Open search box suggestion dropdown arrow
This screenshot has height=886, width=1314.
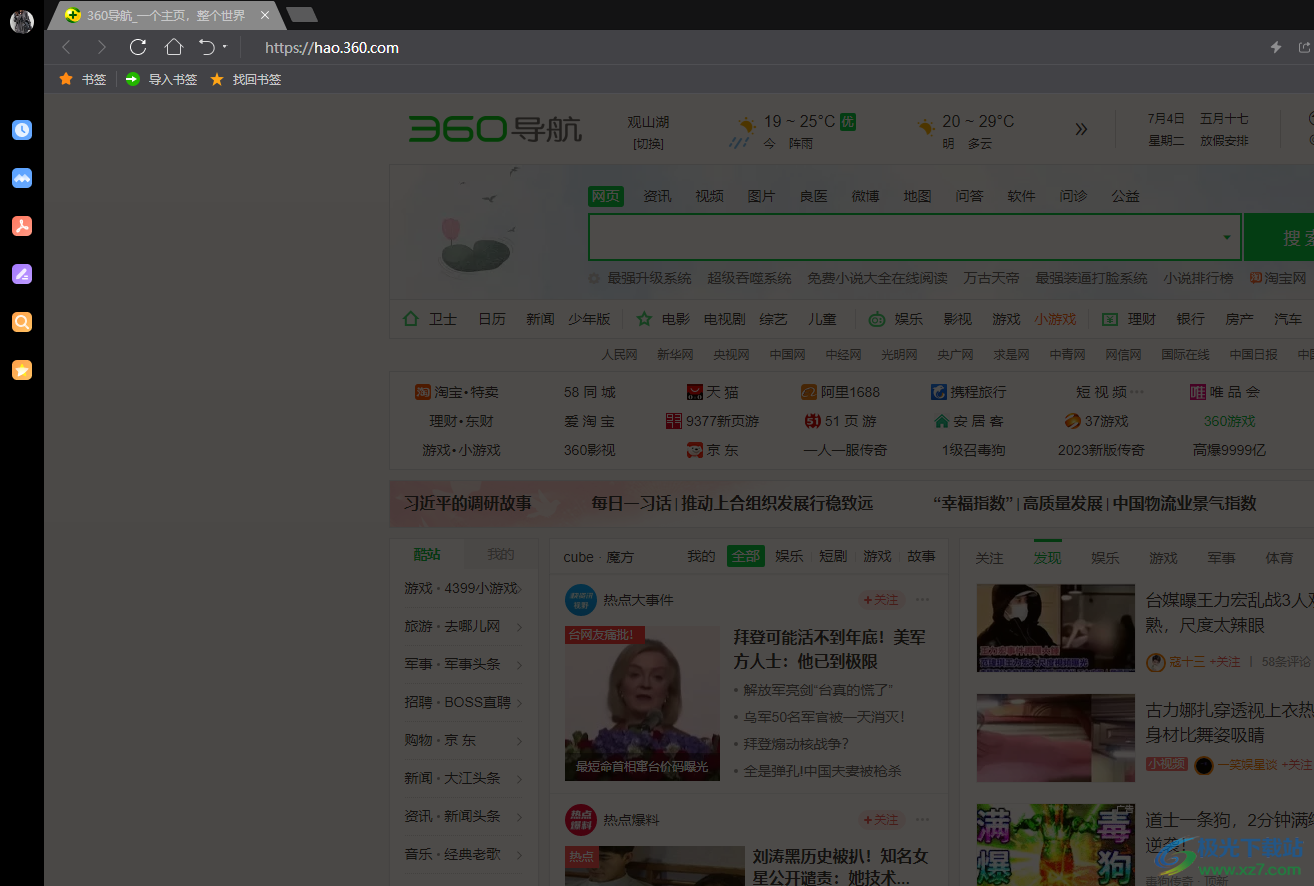(1227, 238)
